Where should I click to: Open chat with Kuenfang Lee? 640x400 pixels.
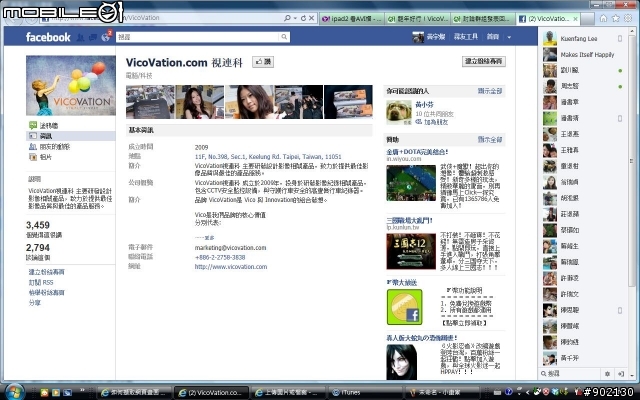click(x=583, y=39)
